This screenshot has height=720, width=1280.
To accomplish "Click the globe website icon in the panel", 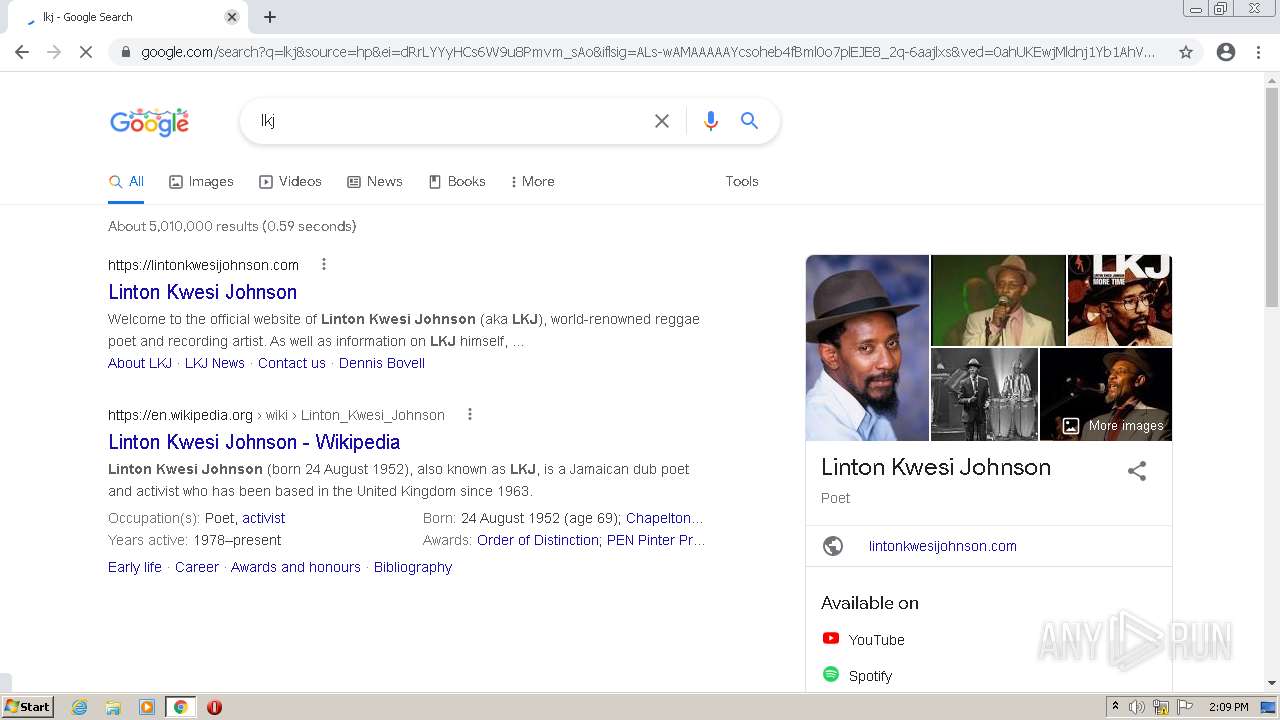I will (833, 546).
